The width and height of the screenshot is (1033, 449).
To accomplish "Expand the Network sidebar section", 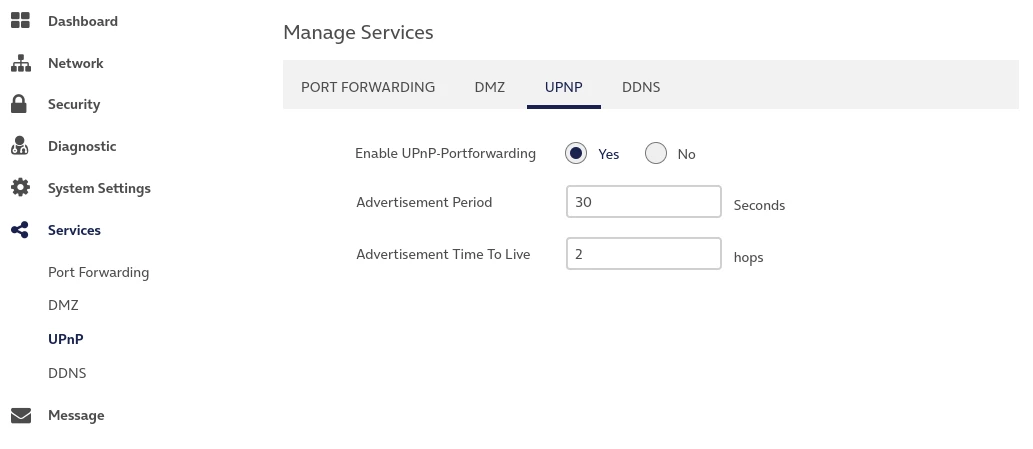I will pyautogui.click(x=75, y=63).
